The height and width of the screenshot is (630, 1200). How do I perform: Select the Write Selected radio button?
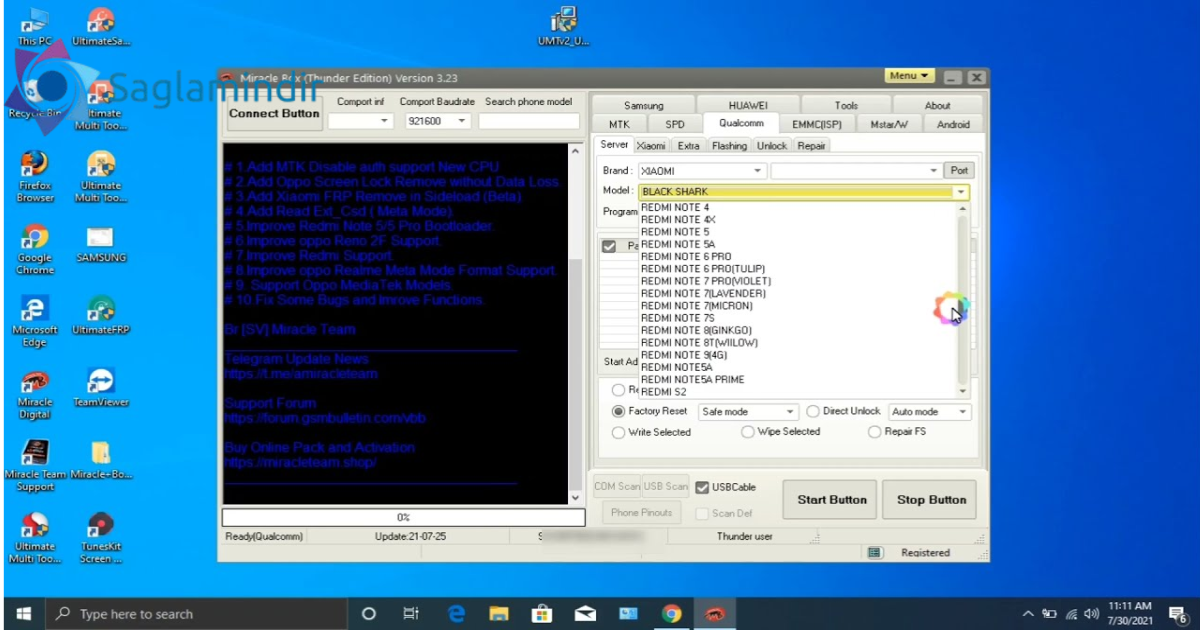point(618,432)
